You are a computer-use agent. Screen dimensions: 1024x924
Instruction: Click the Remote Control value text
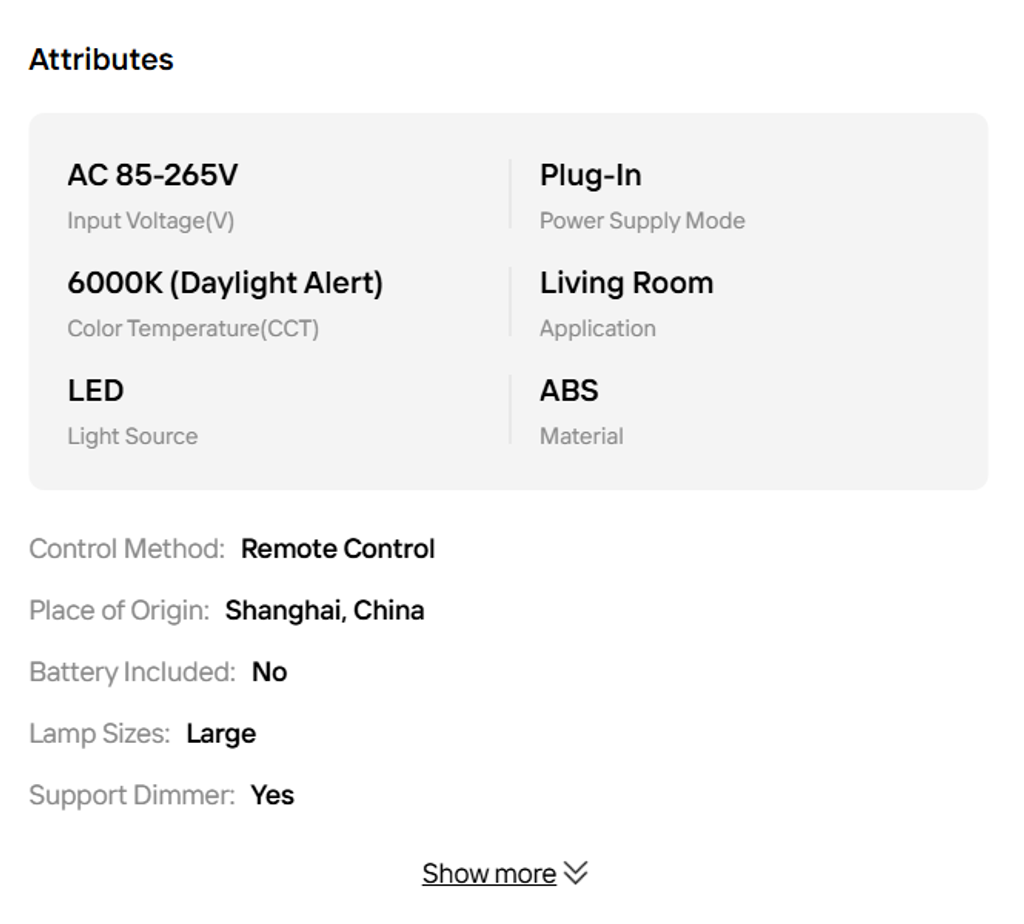[338, 549]
